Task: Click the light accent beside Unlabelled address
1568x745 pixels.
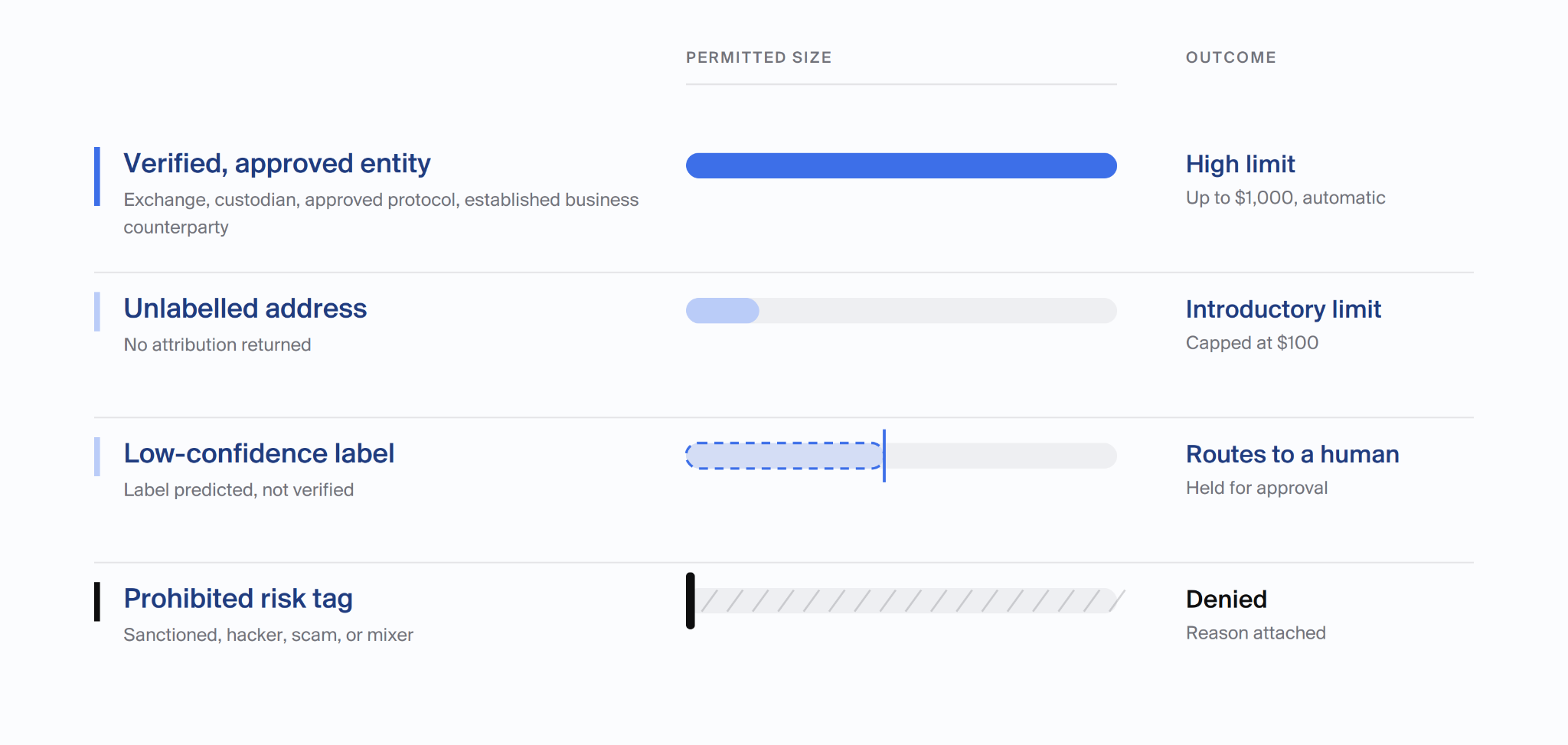Action: tap(97, 312)
